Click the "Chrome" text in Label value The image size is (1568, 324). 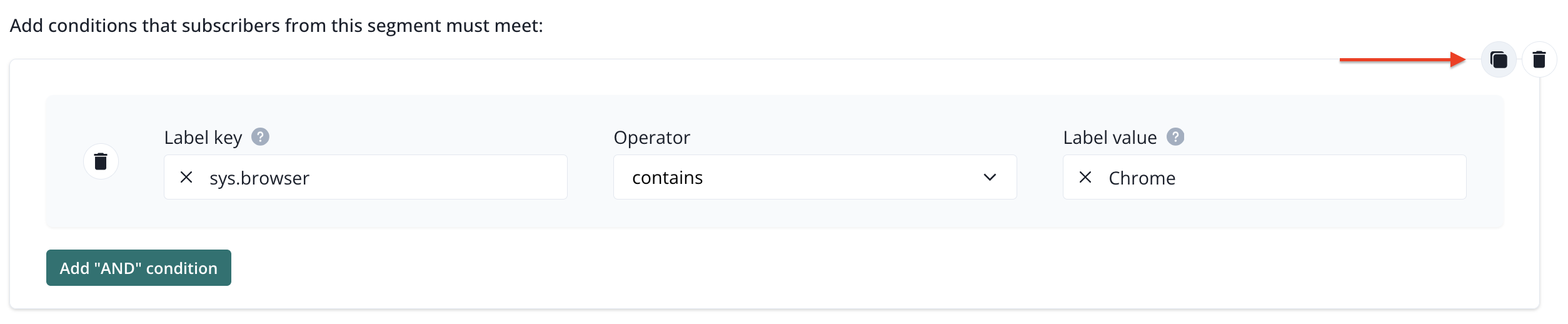pyautogui.click(x=1142, y=178)
